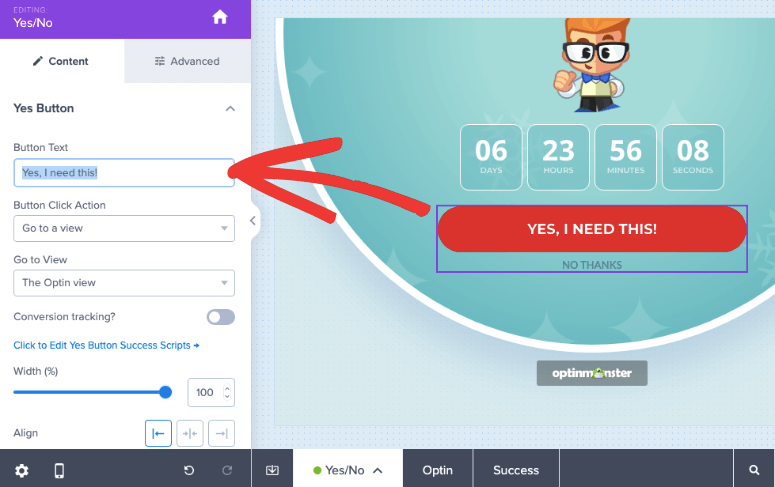The width and height of the screenshot is (775, 487).
Task: Click the Width slider handle
Action: point(166,393)
